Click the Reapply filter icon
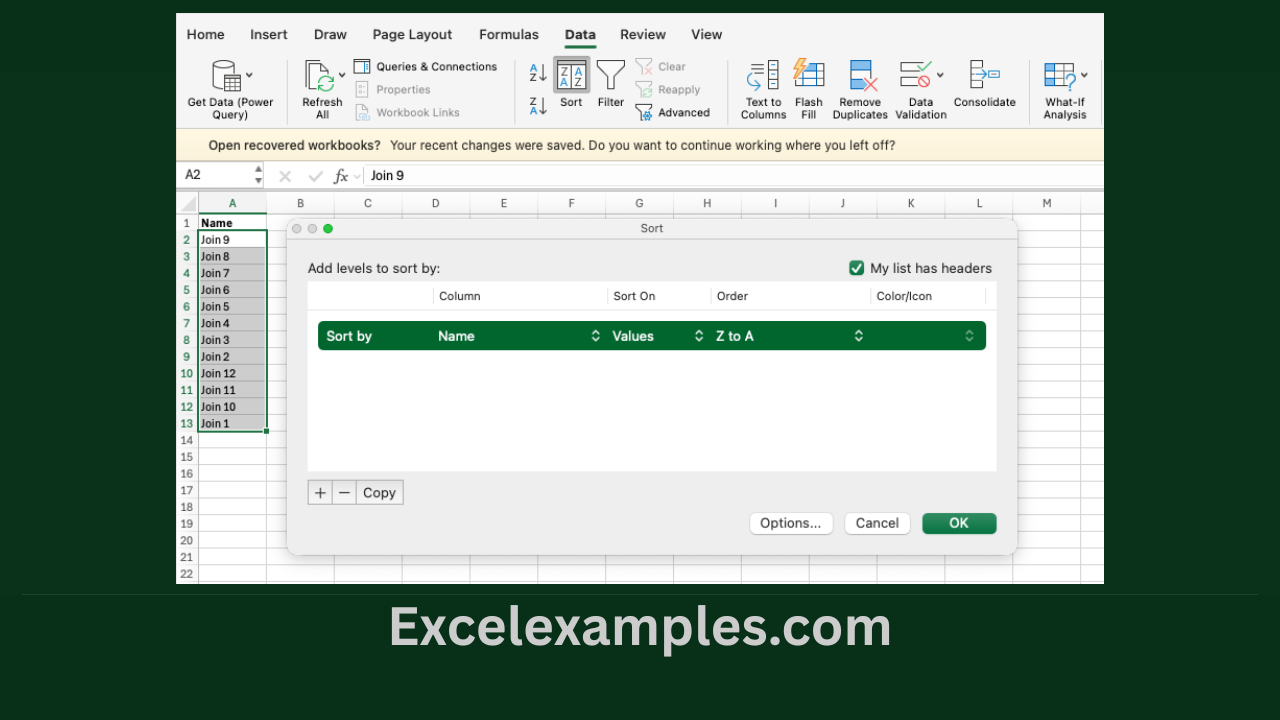The image size is (1280, 720). click(668, 89)
